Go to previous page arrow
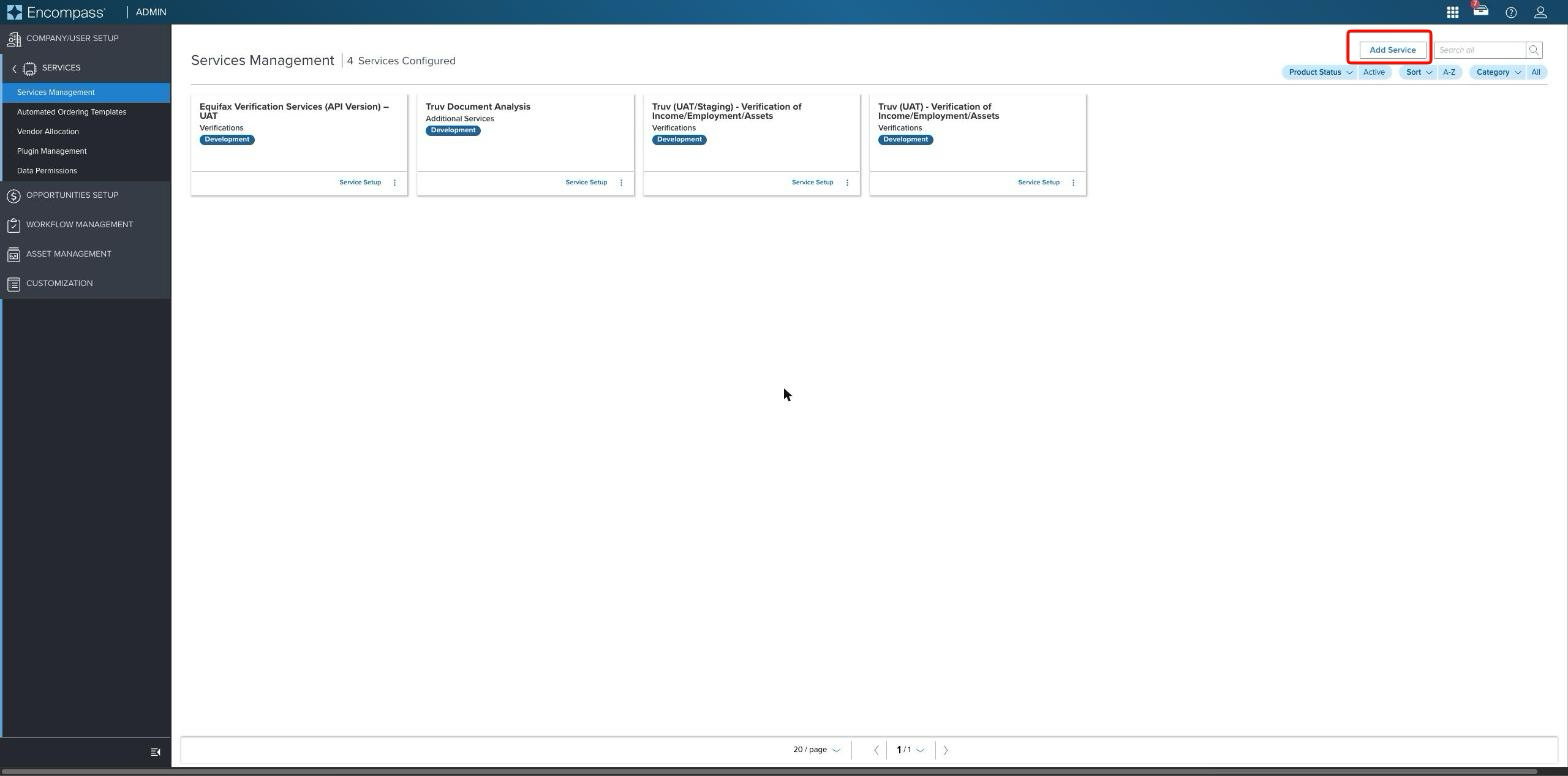Viewport: 1568px width, 776px height. (x=876, y=750)
